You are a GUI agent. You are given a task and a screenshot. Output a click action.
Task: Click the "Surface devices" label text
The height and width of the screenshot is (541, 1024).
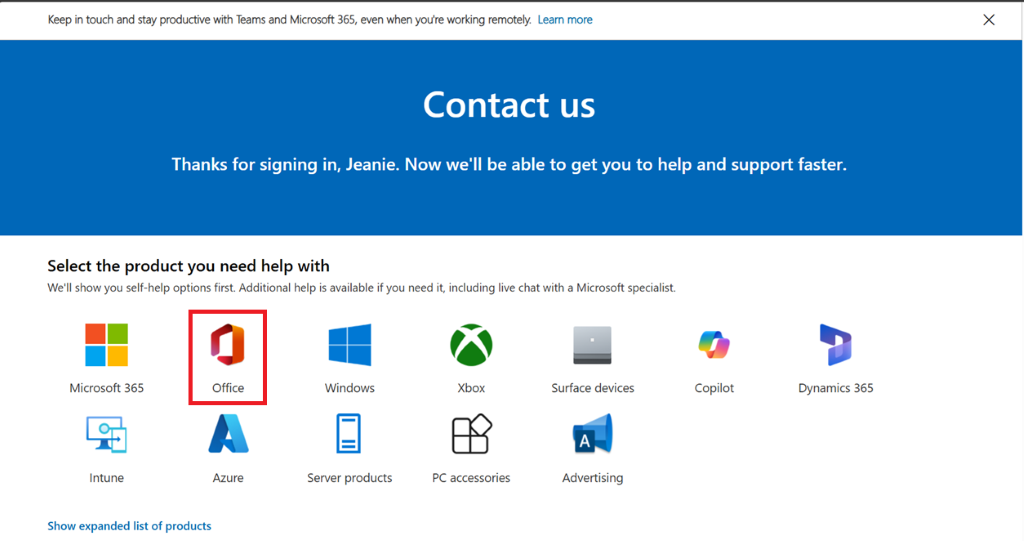pos(592,388)
